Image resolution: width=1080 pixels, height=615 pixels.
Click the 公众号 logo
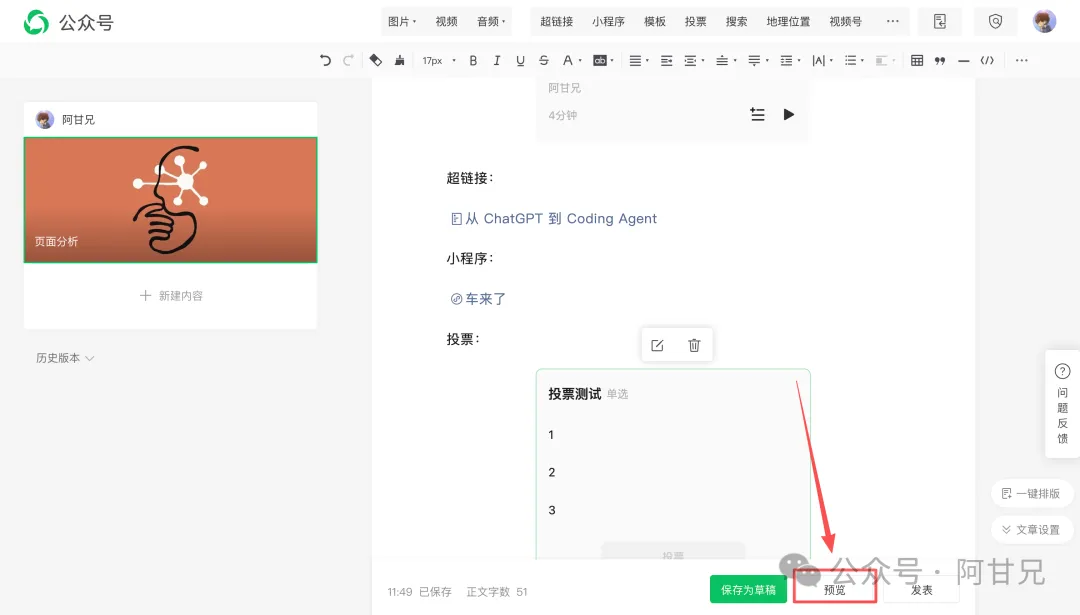pos(68,22)
